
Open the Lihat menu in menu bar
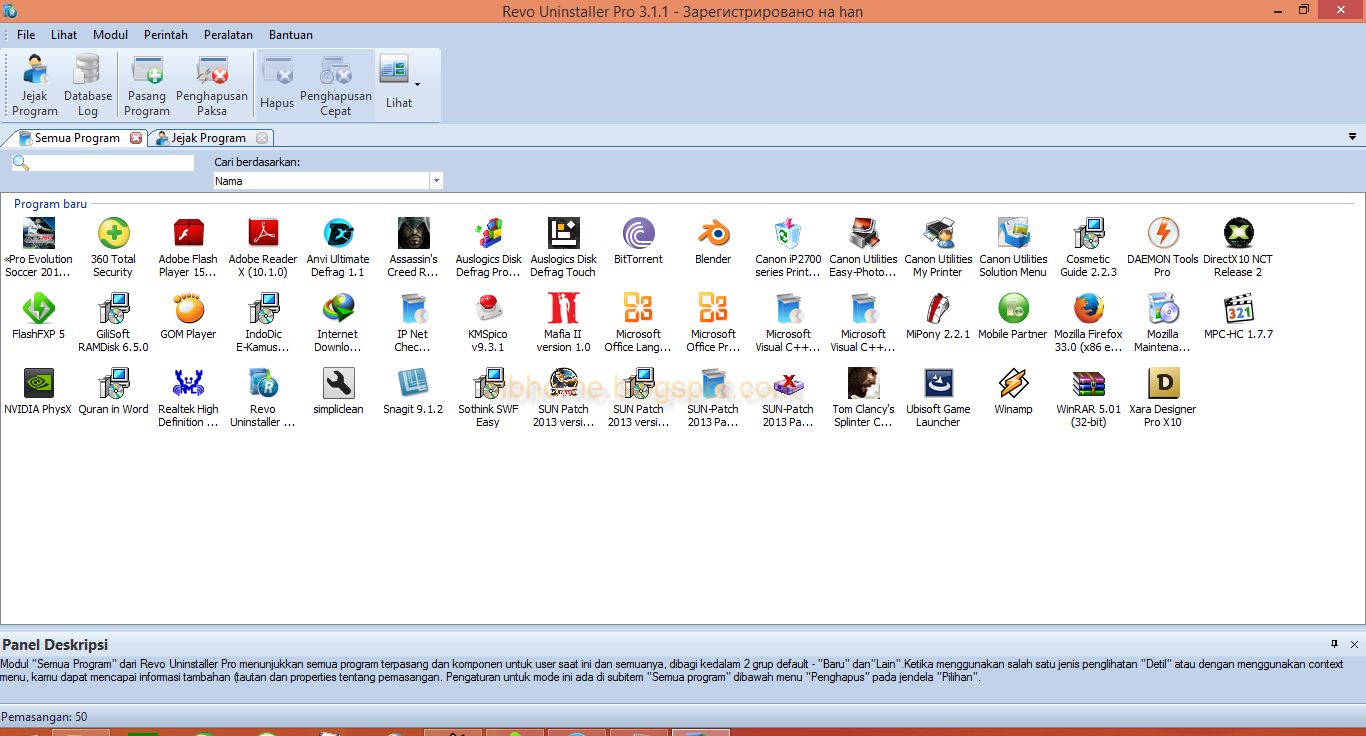(x=64, y=35)
